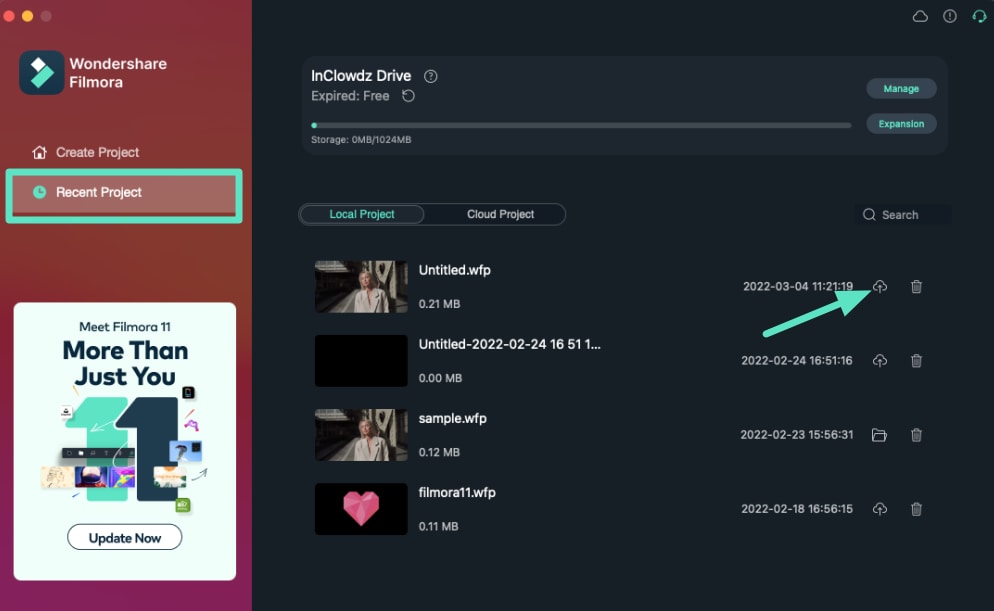Delete filmora11.wfp project
Screen dimensions: 994x611
(x=916, y=509)
